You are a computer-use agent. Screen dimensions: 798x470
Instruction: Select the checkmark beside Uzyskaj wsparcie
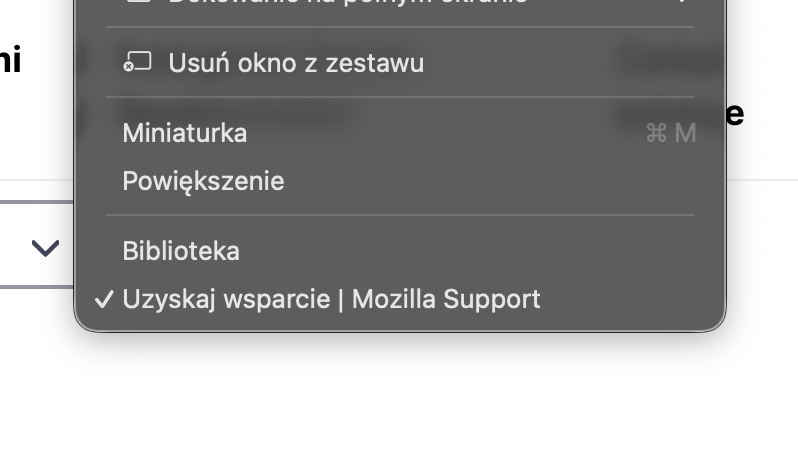tap(104, 299)
